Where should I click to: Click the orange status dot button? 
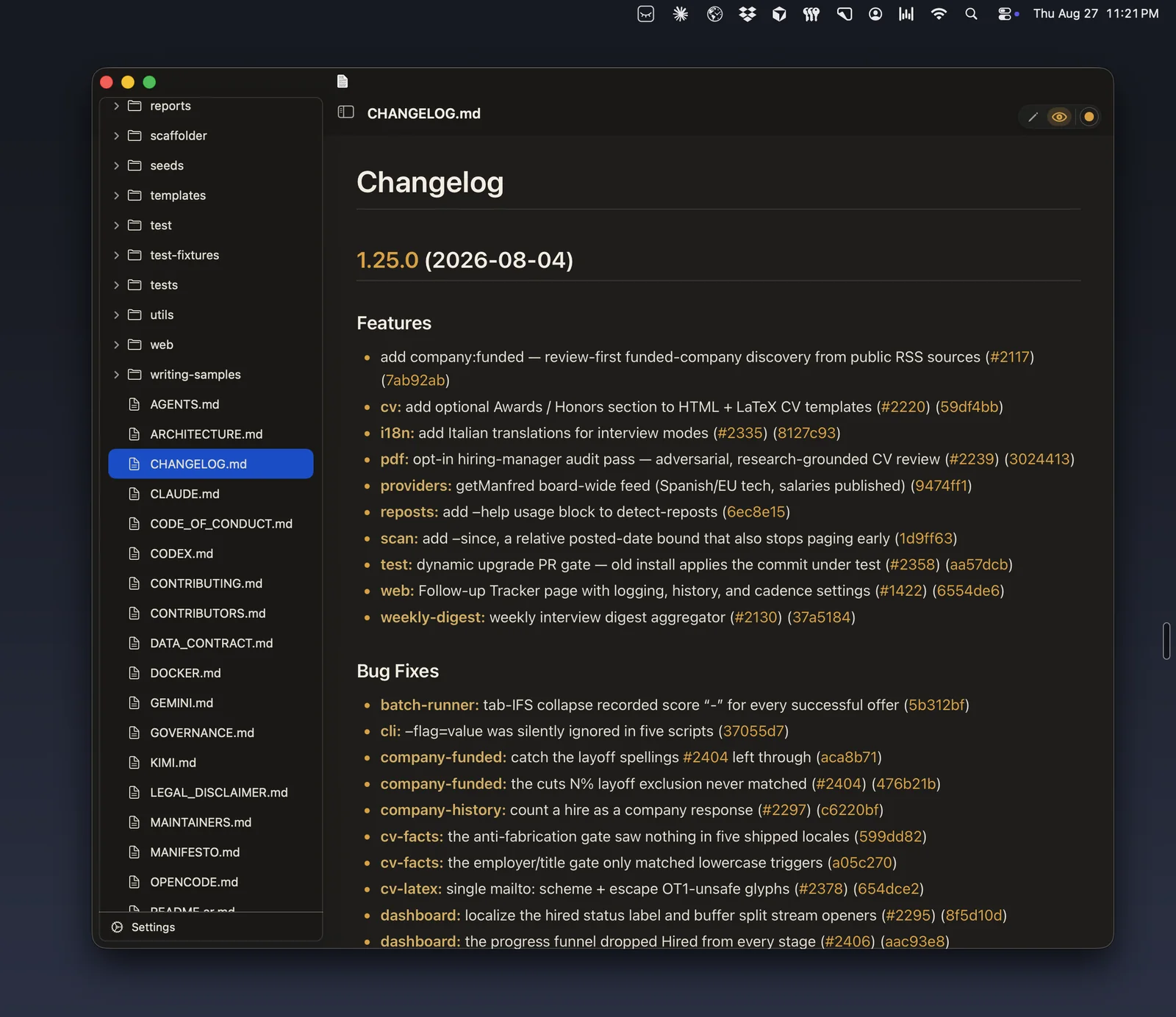pos(1089,117)
